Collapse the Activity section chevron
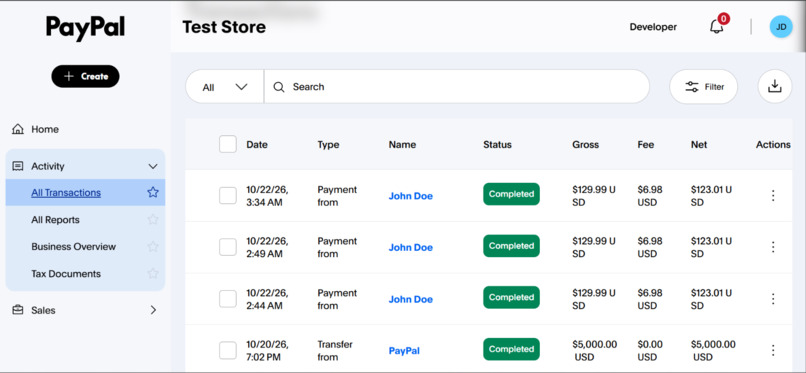The image size is (806, 373). pyautogui.click(x=153, y=166)
